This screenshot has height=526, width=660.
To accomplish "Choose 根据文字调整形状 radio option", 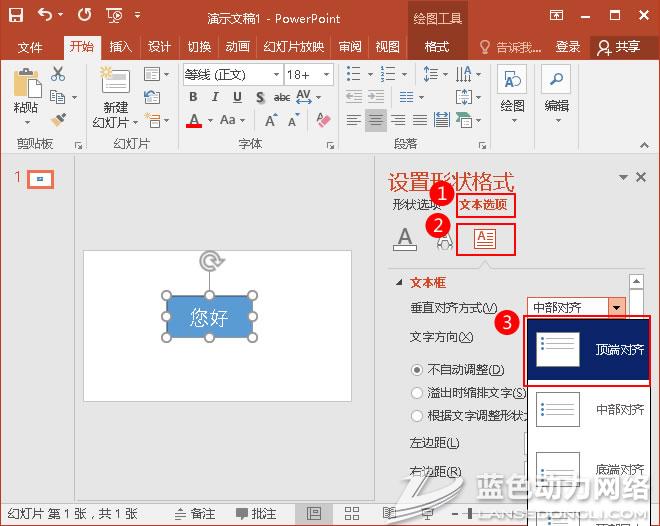I will 418,416.
